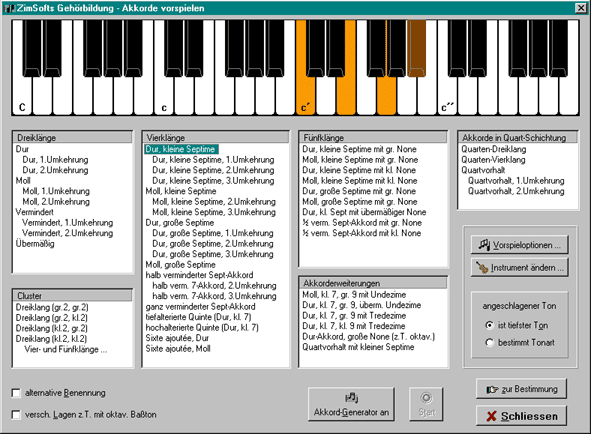Image resolution: width=591 pixels, height=434 pixels.
Task: Choose the ist tiefster Ton radio button
Action: [489, 325]
